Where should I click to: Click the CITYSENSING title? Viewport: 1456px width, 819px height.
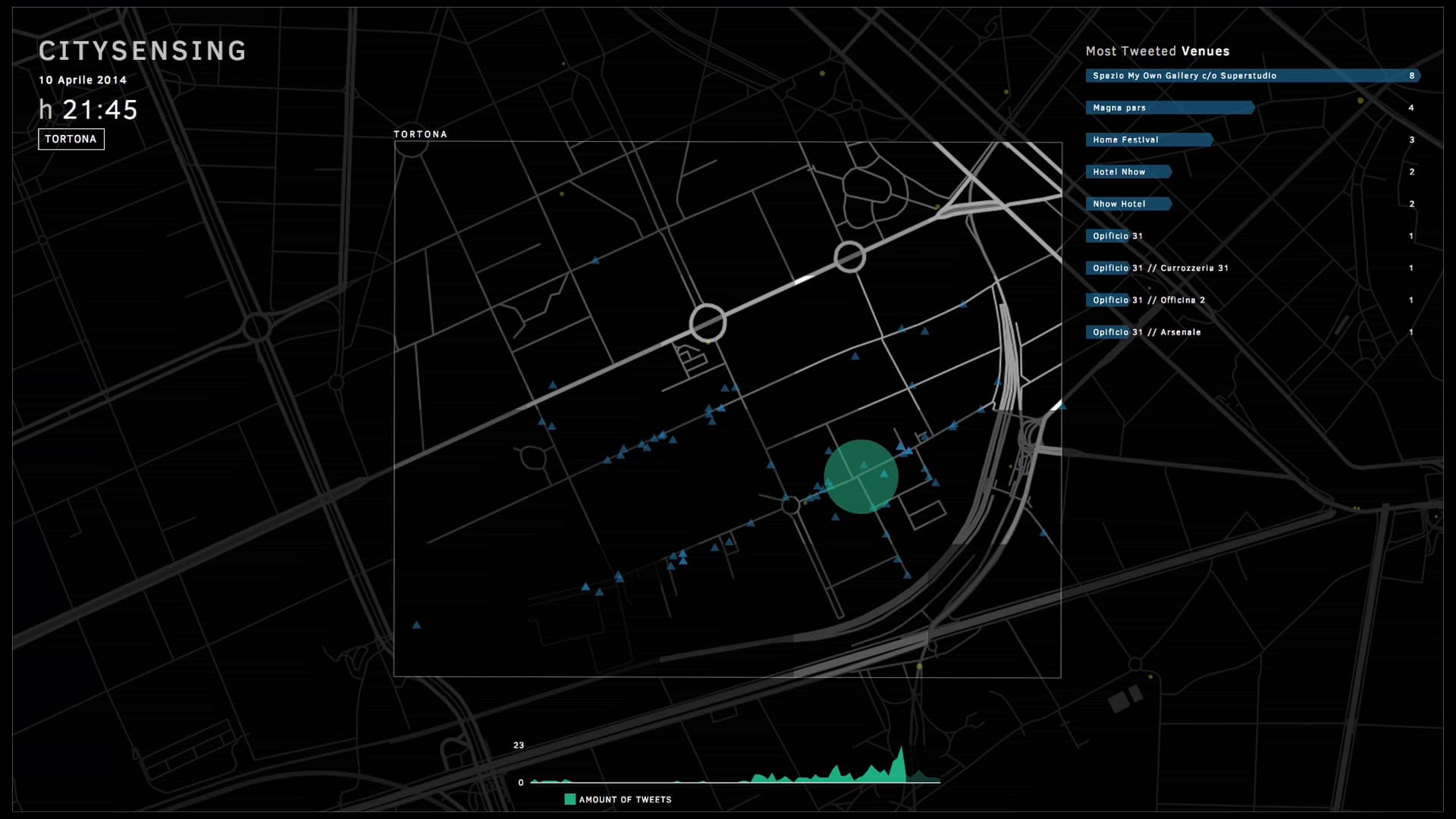tap(143, 50)
